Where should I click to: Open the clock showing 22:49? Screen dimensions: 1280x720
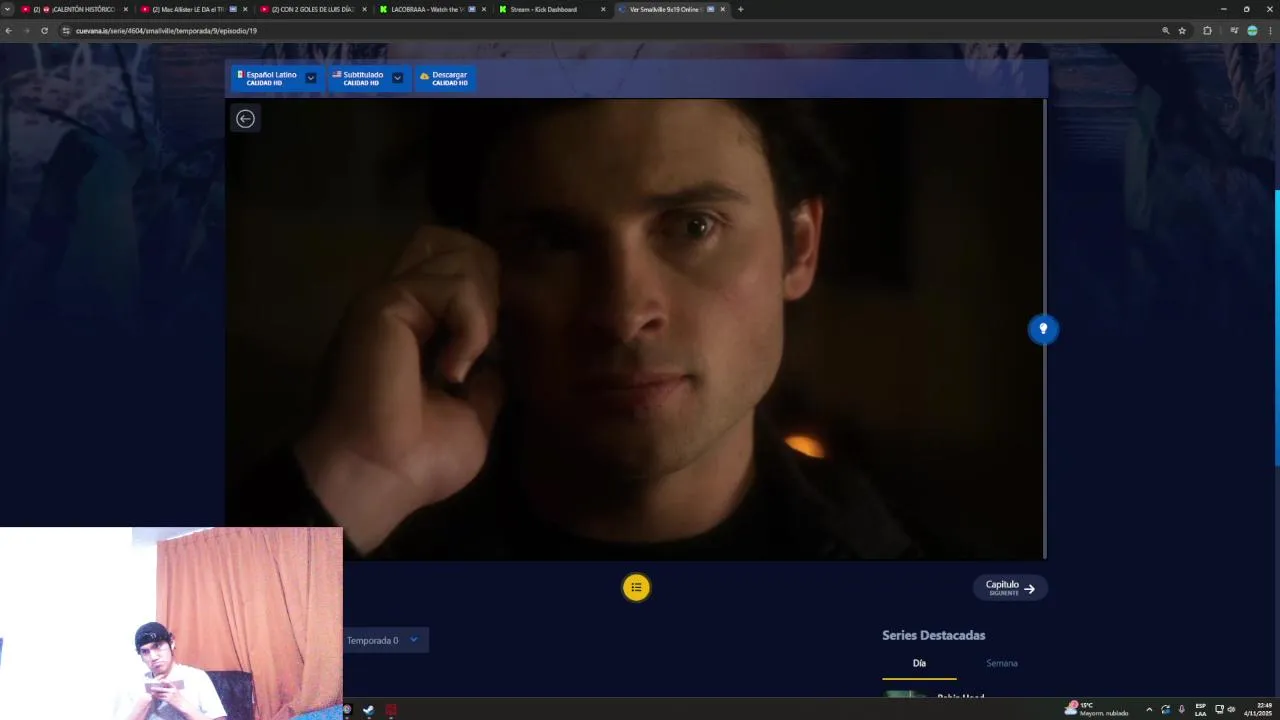1257,710
